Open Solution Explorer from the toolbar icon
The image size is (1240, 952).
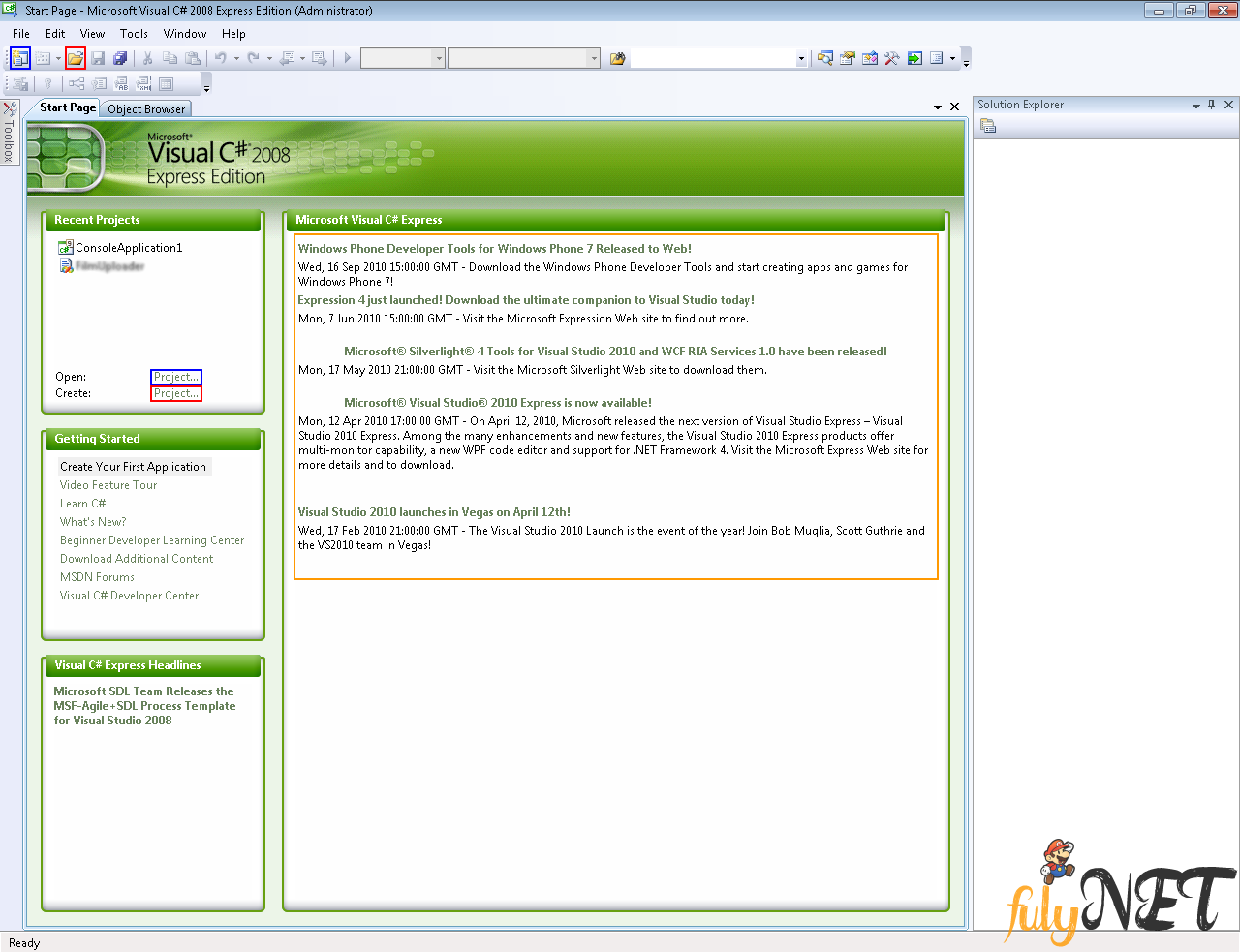pyautogui.click(x=825, y=58)
